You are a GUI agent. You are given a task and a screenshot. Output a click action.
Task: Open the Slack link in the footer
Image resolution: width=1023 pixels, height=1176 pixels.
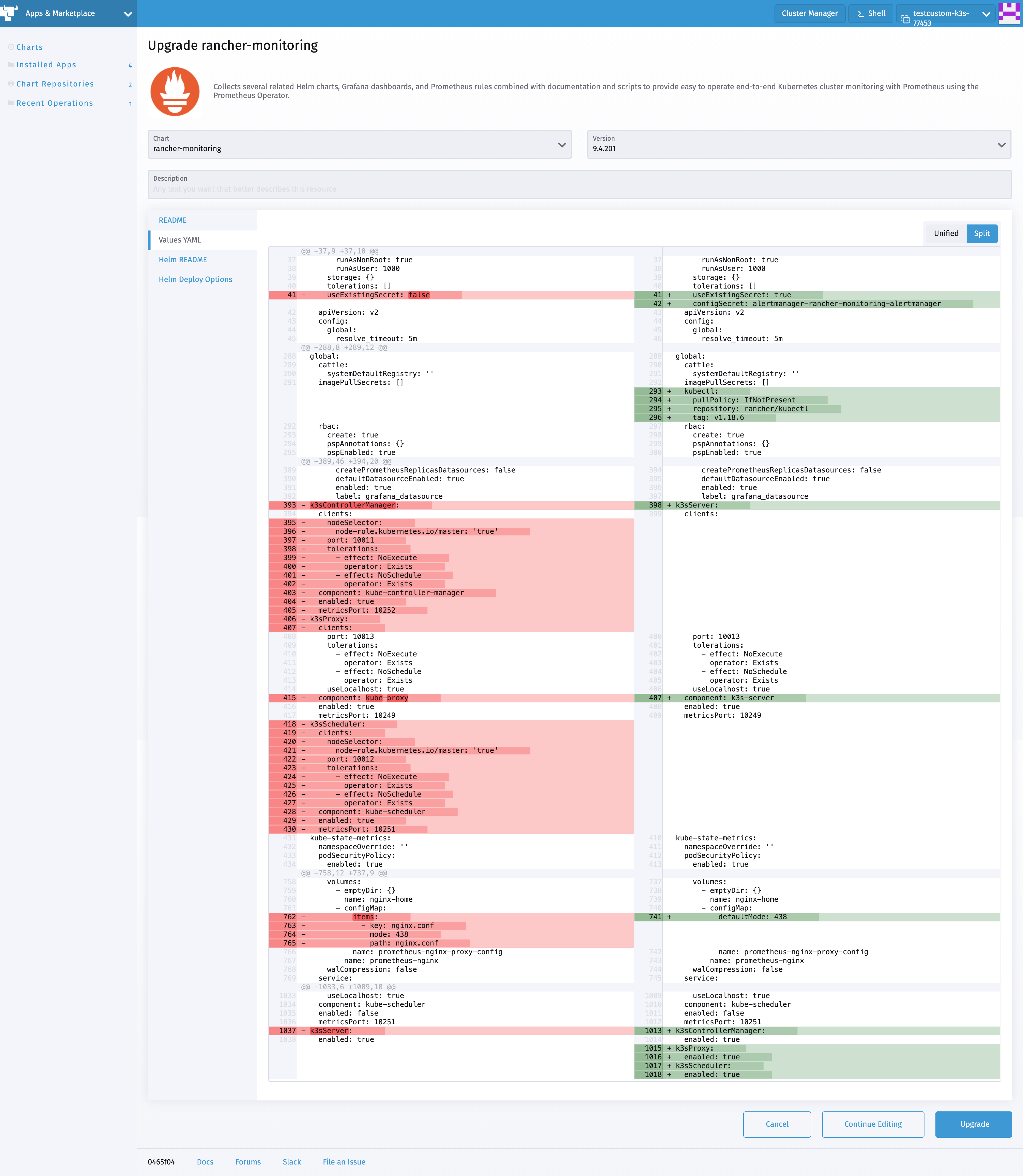pyautogui.click(x=292, y=1162)
